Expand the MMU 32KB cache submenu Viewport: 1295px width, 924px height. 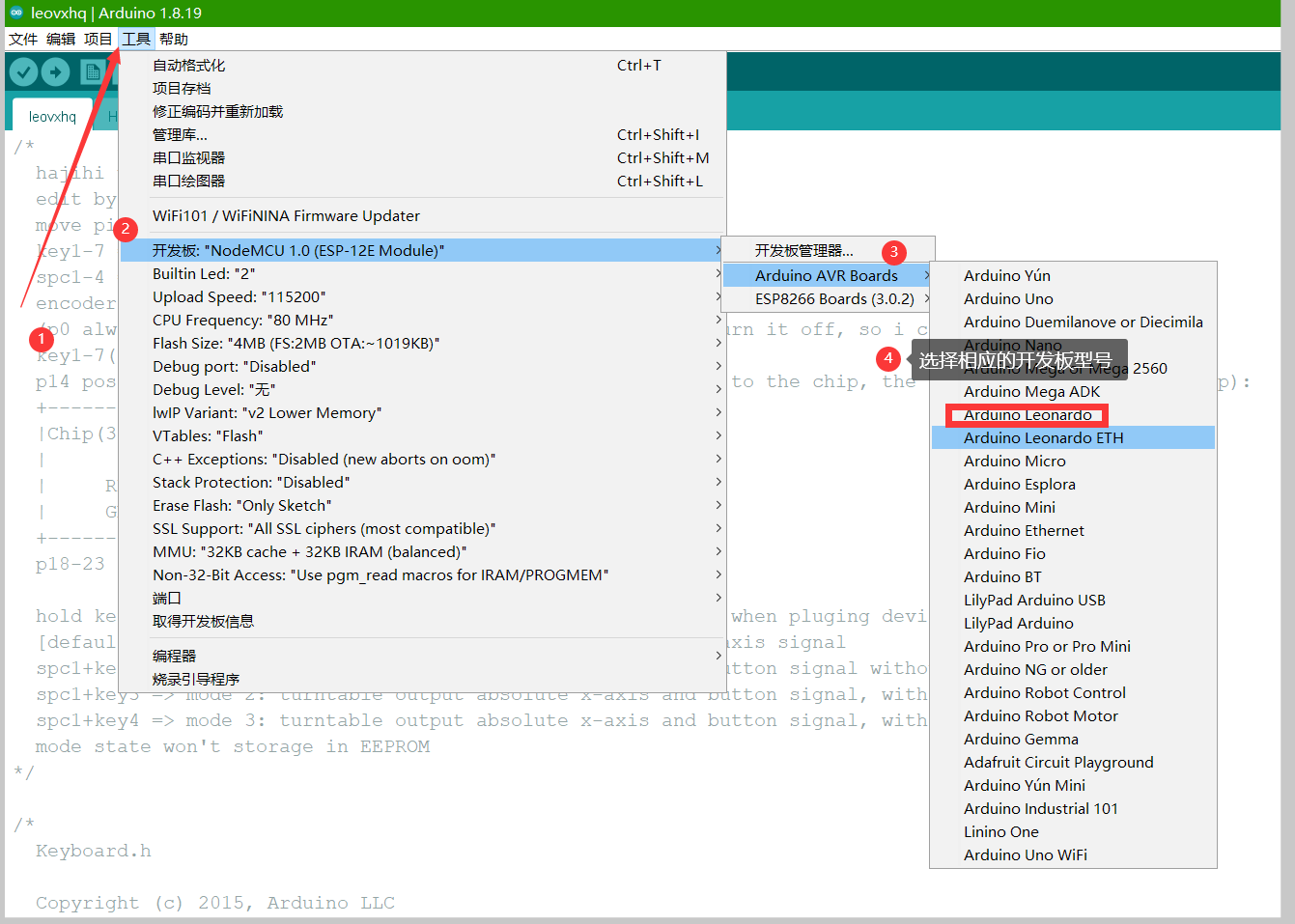423,552
